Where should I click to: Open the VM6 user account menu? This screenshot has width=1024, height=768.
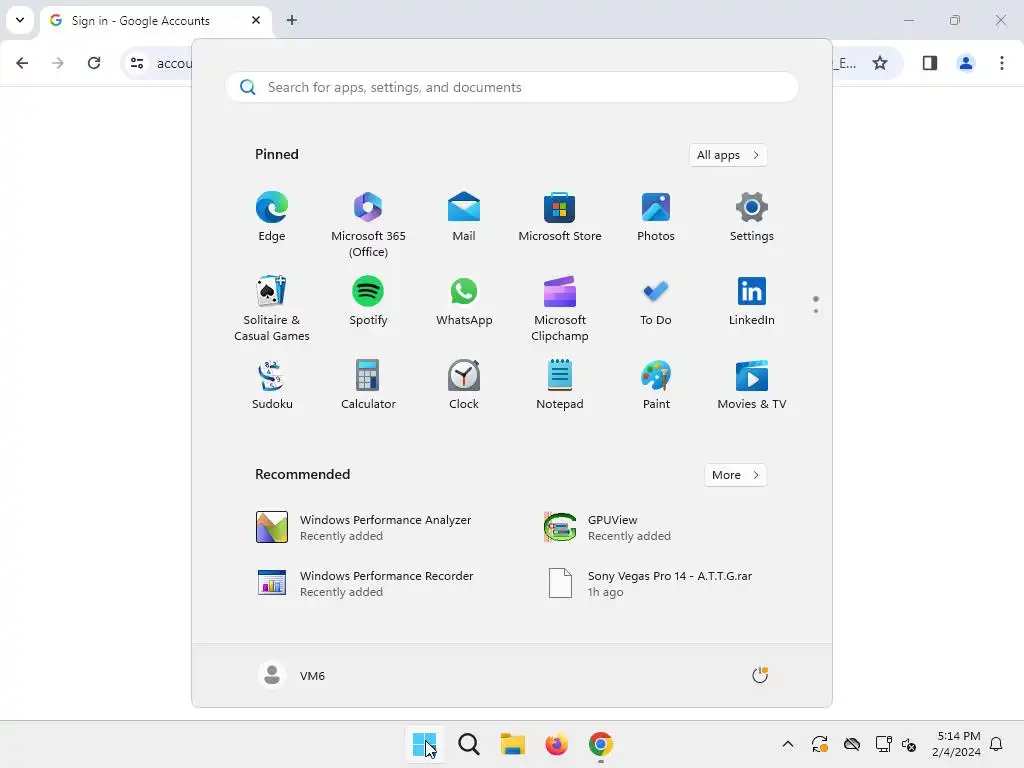click(x=292, y=675)
